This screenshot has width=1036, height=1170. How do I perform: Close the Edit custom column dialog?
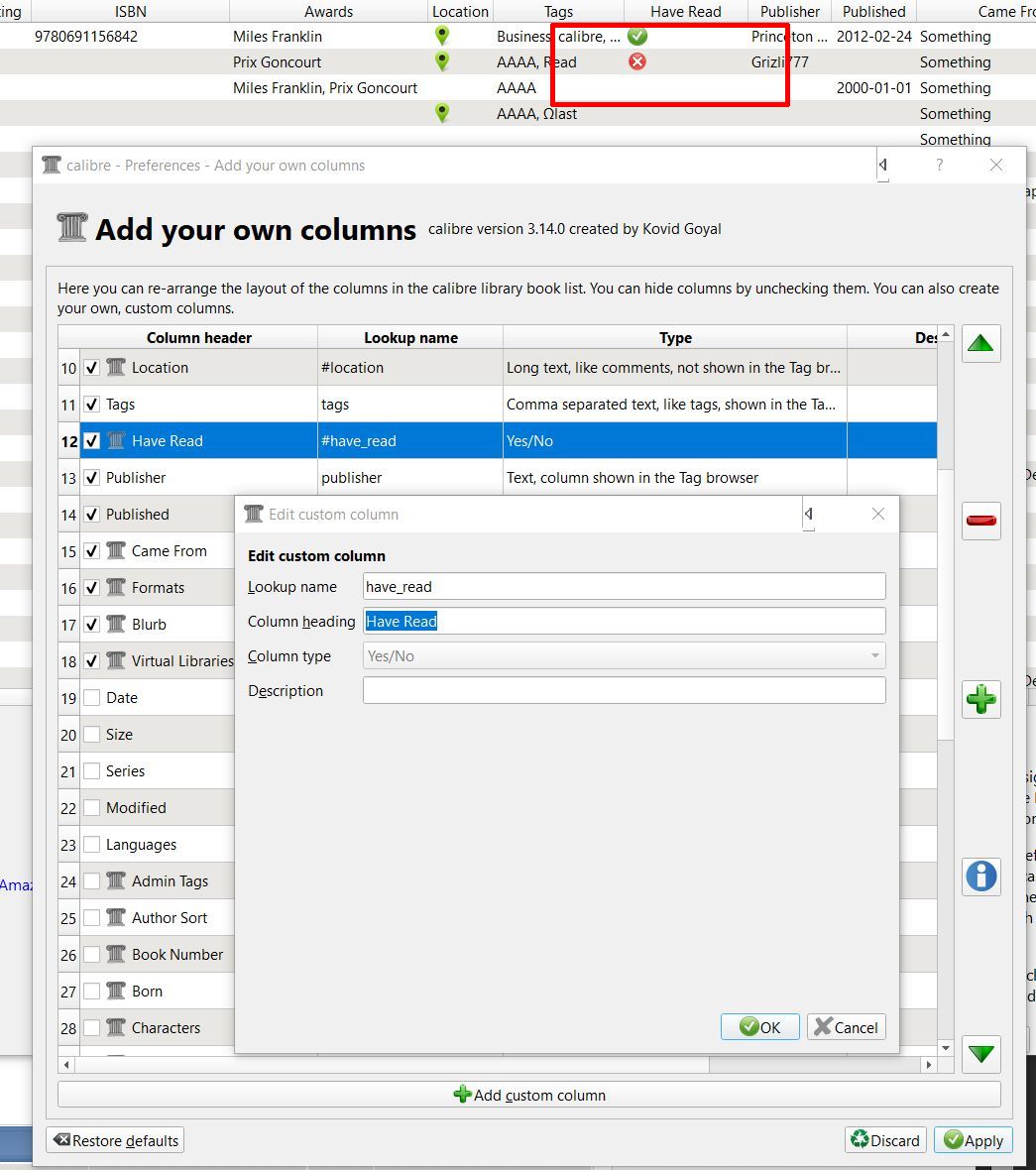pos(878,514)
